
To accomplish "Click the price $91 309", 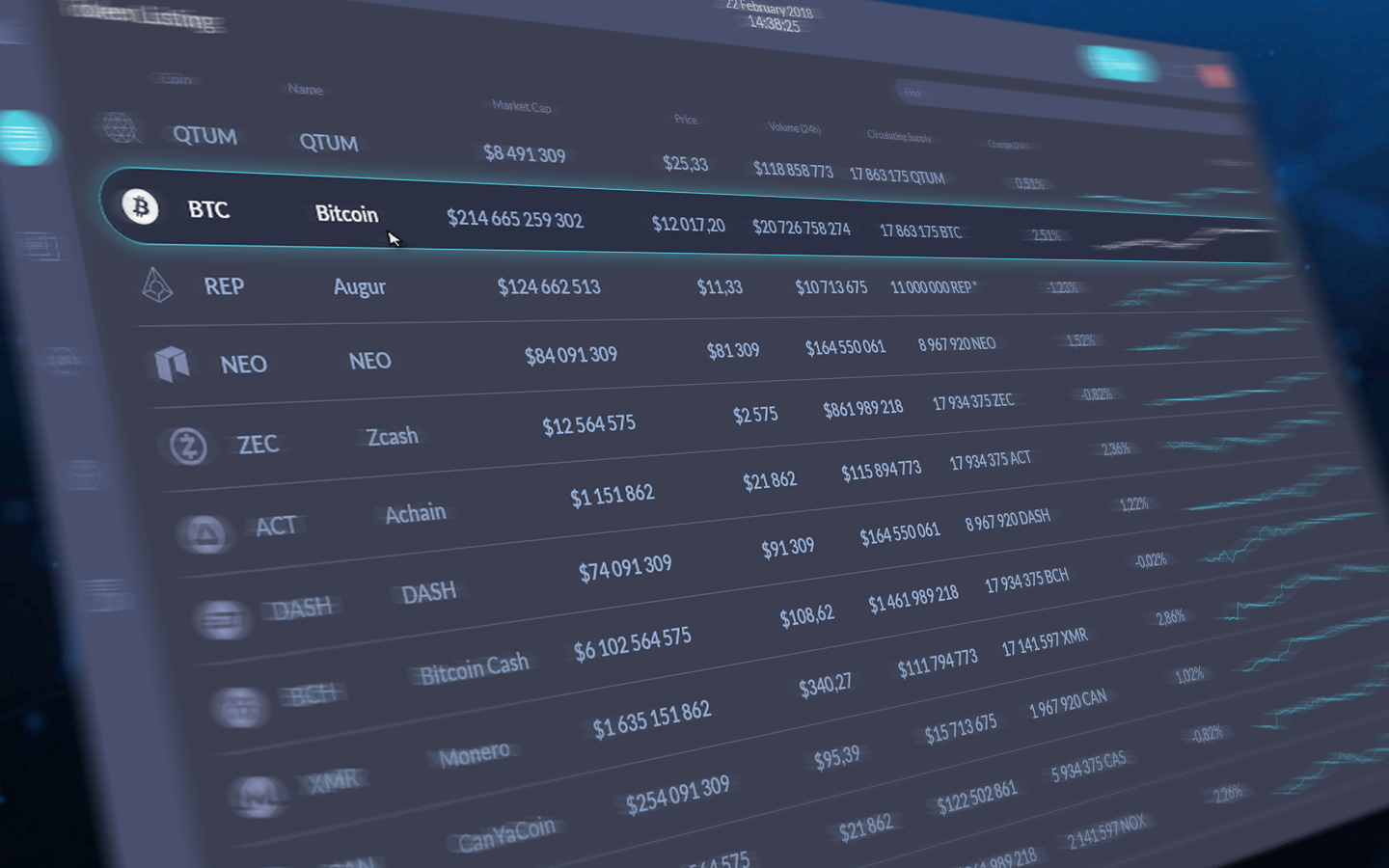I will 787,548.
